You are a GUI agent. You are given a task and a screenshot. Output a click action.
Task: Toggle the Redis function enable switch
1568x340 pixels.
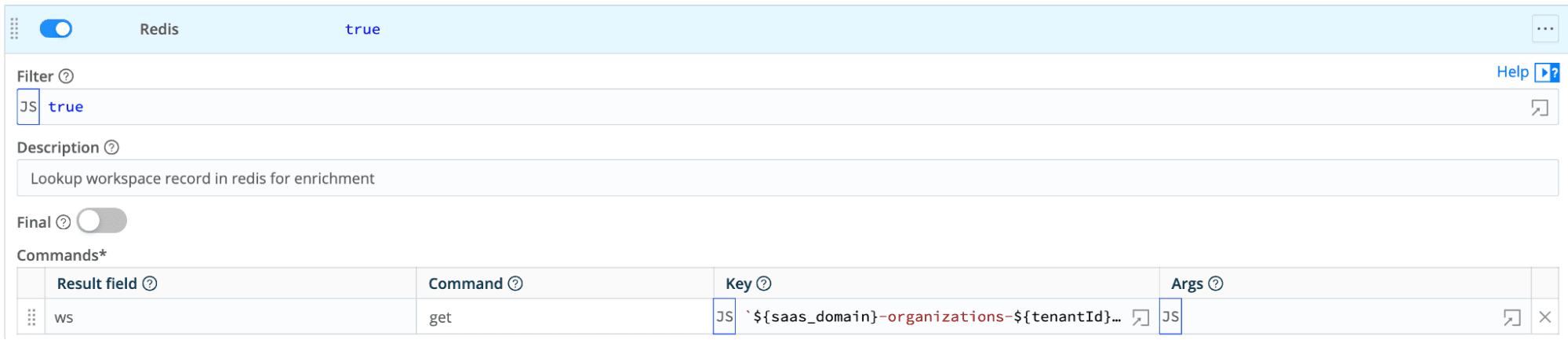pos(56,29)
